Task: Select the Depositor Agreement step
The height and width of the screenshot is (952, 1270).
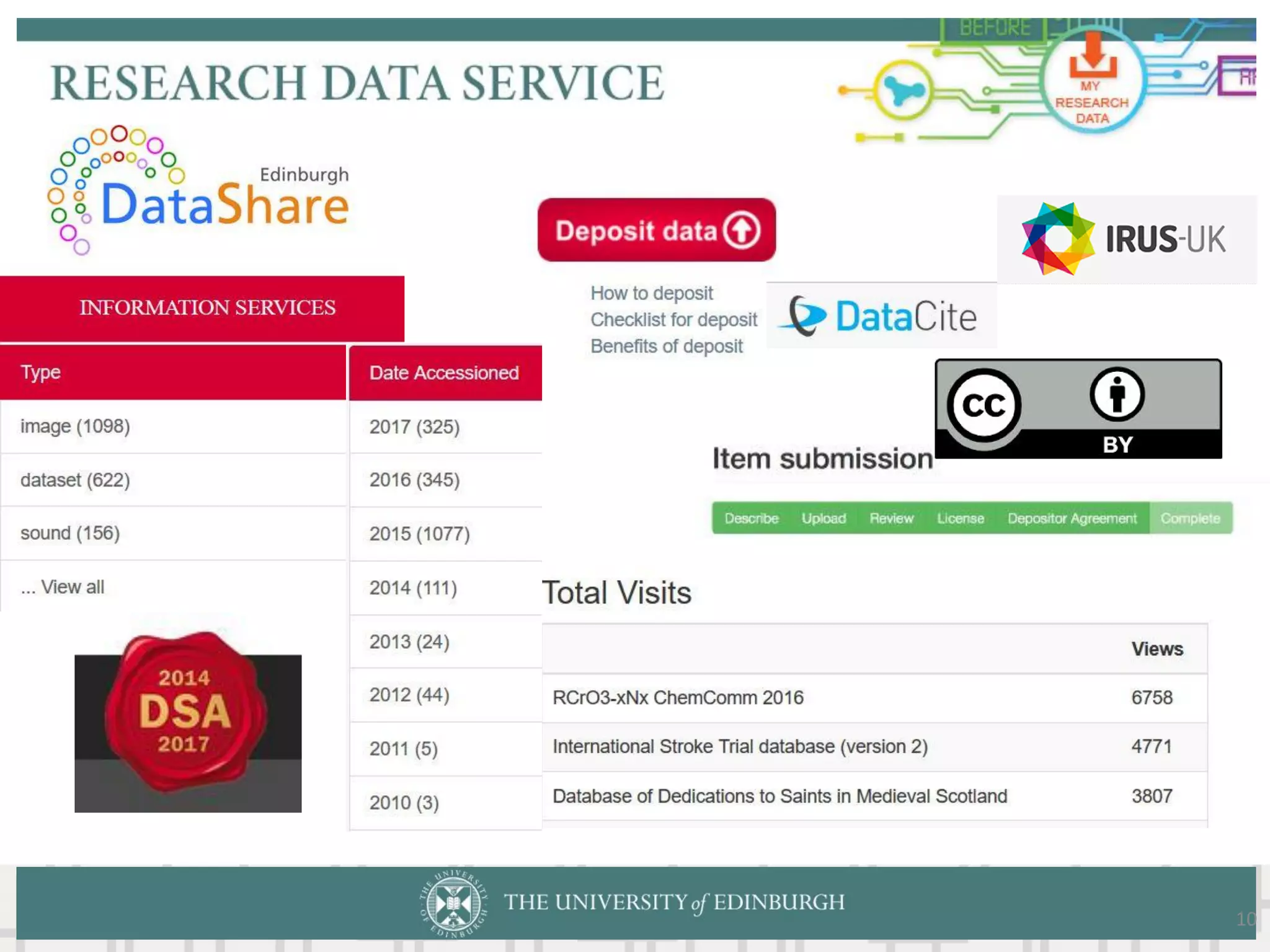Action: coord(1072,518)
